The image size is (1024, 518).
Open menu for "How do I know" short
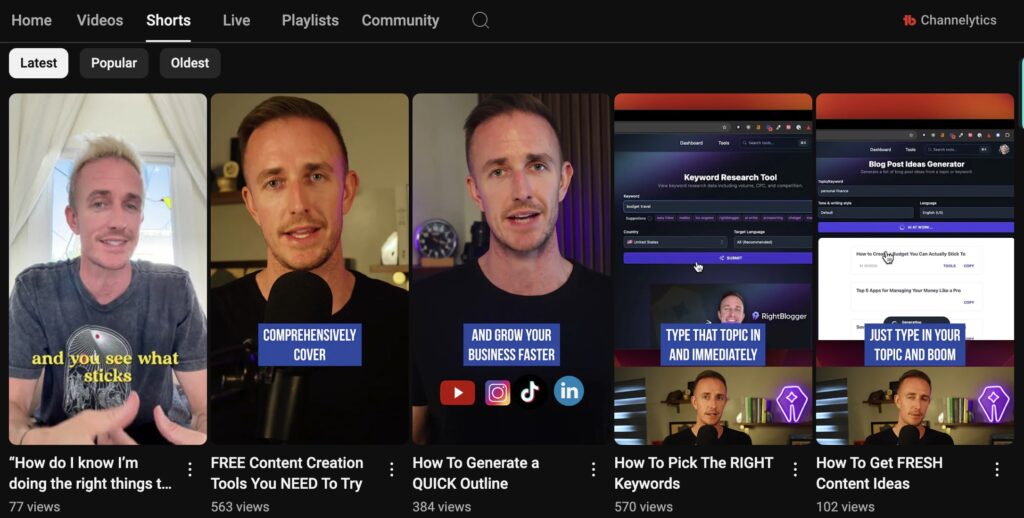[189, 469]
